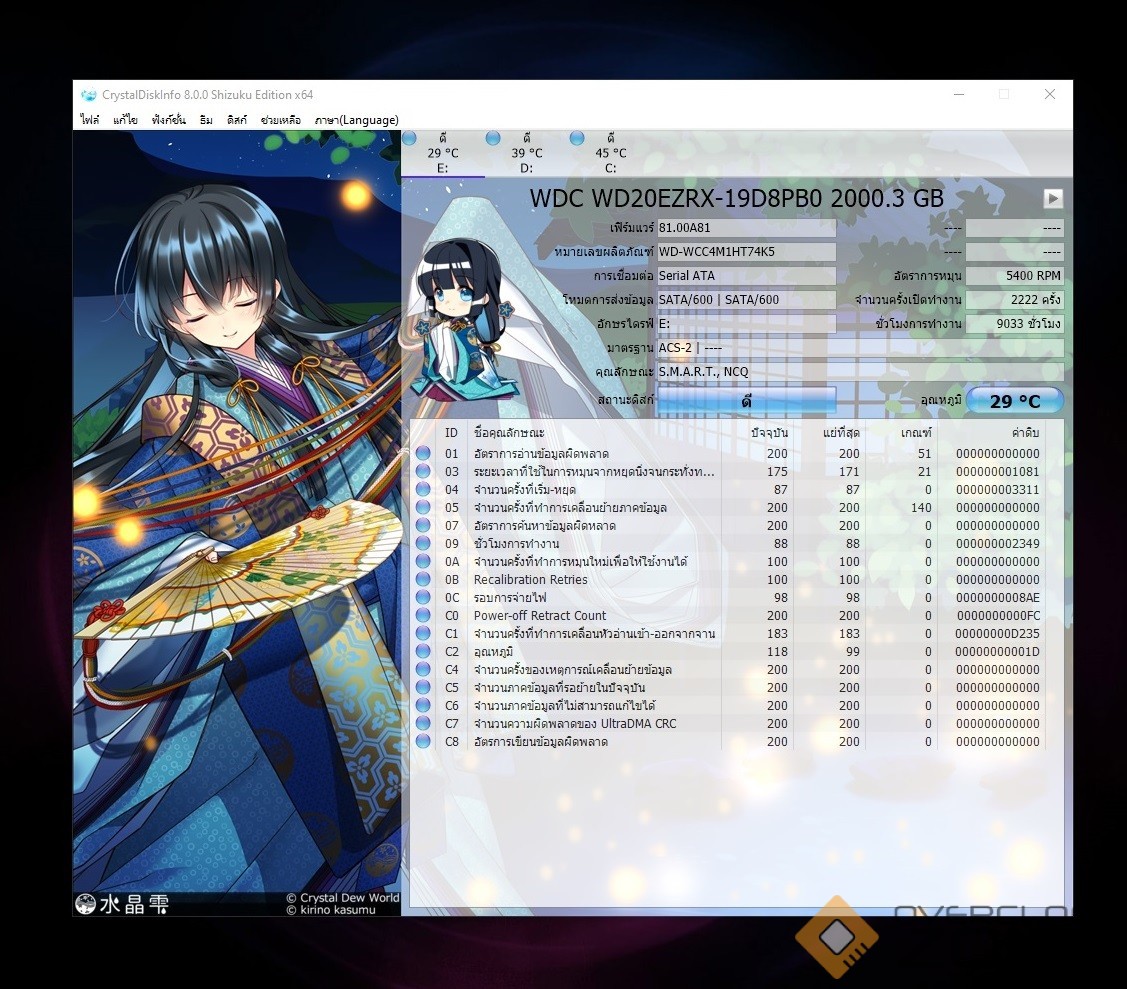This screenshot has width=1127, height=989.
Task: Click the interface field Serial ATA
Action: pos(746,275)
